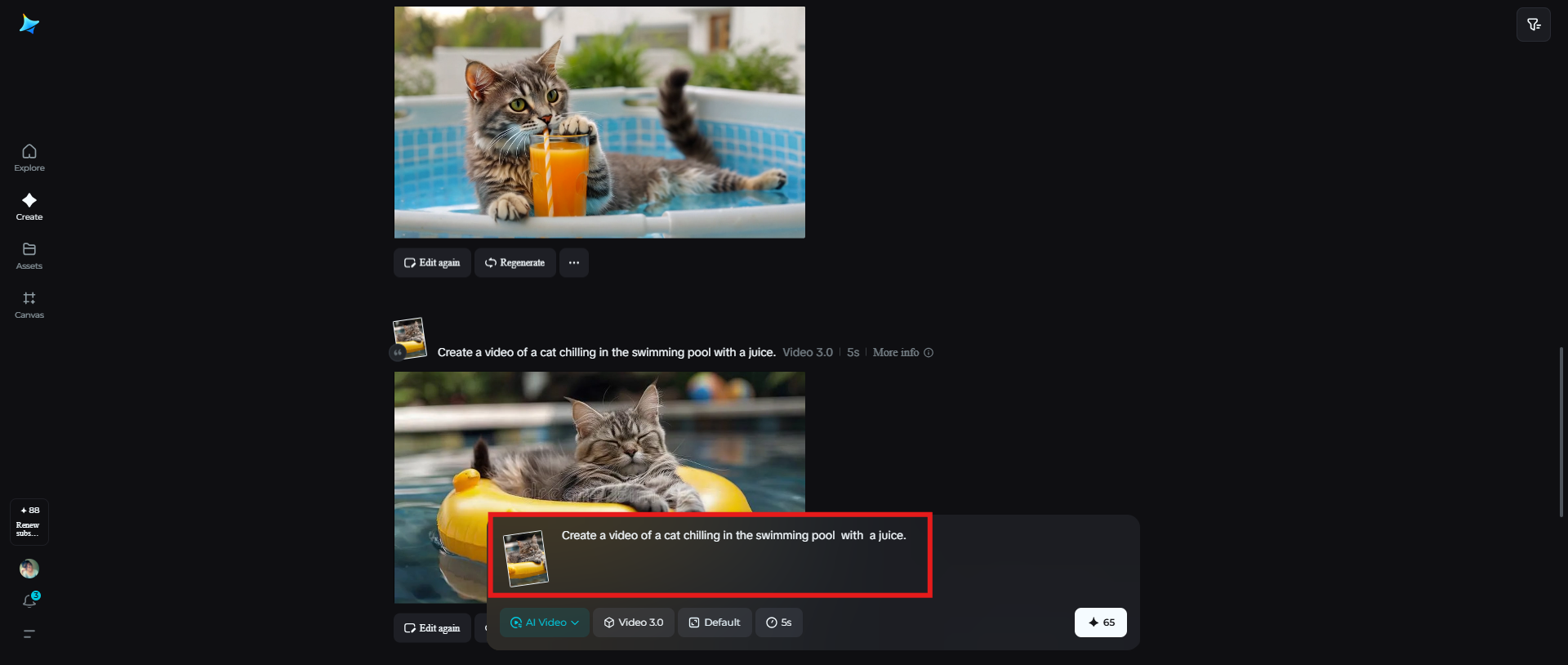Regenerate the cat with juice image

[x=514, y=263]
